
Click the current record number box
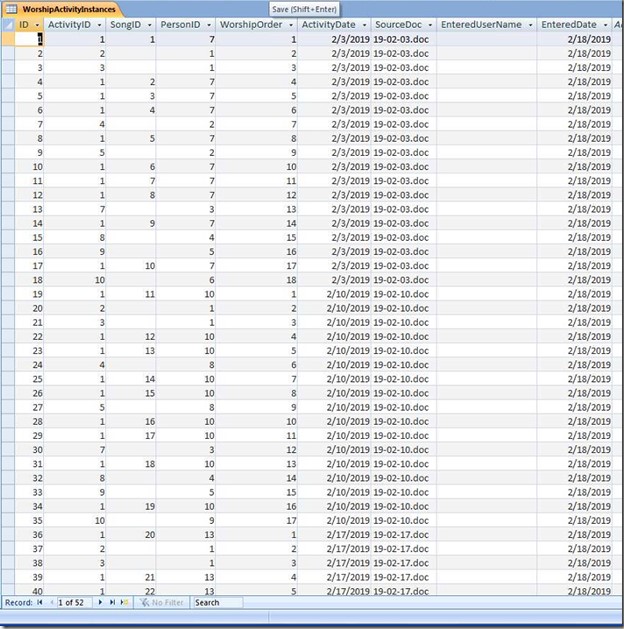point(75,603)
